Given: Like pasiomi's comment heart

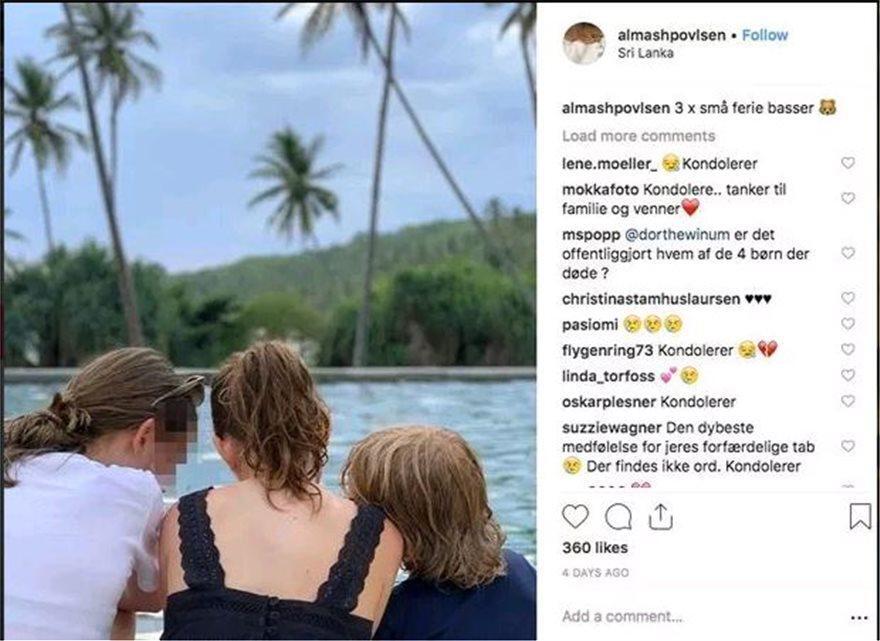Looking at the screenshot, I should point(848,324).
